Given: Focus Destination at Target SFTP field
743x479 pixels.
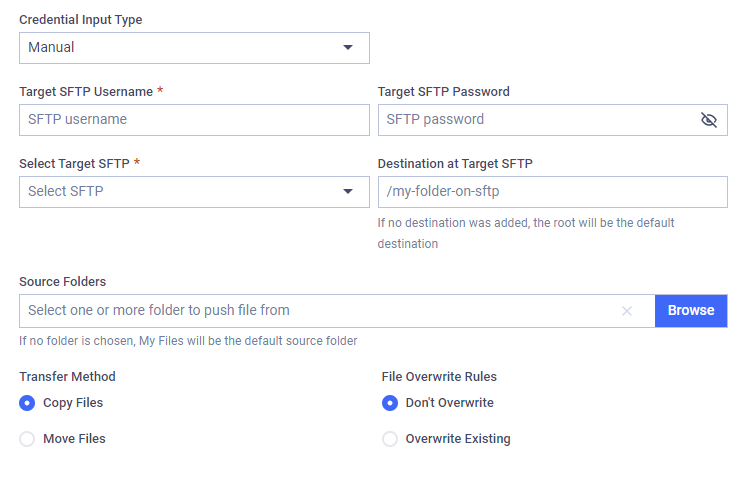Looking at the screenshot, I should pyautogui.click(x=553, y=192).
